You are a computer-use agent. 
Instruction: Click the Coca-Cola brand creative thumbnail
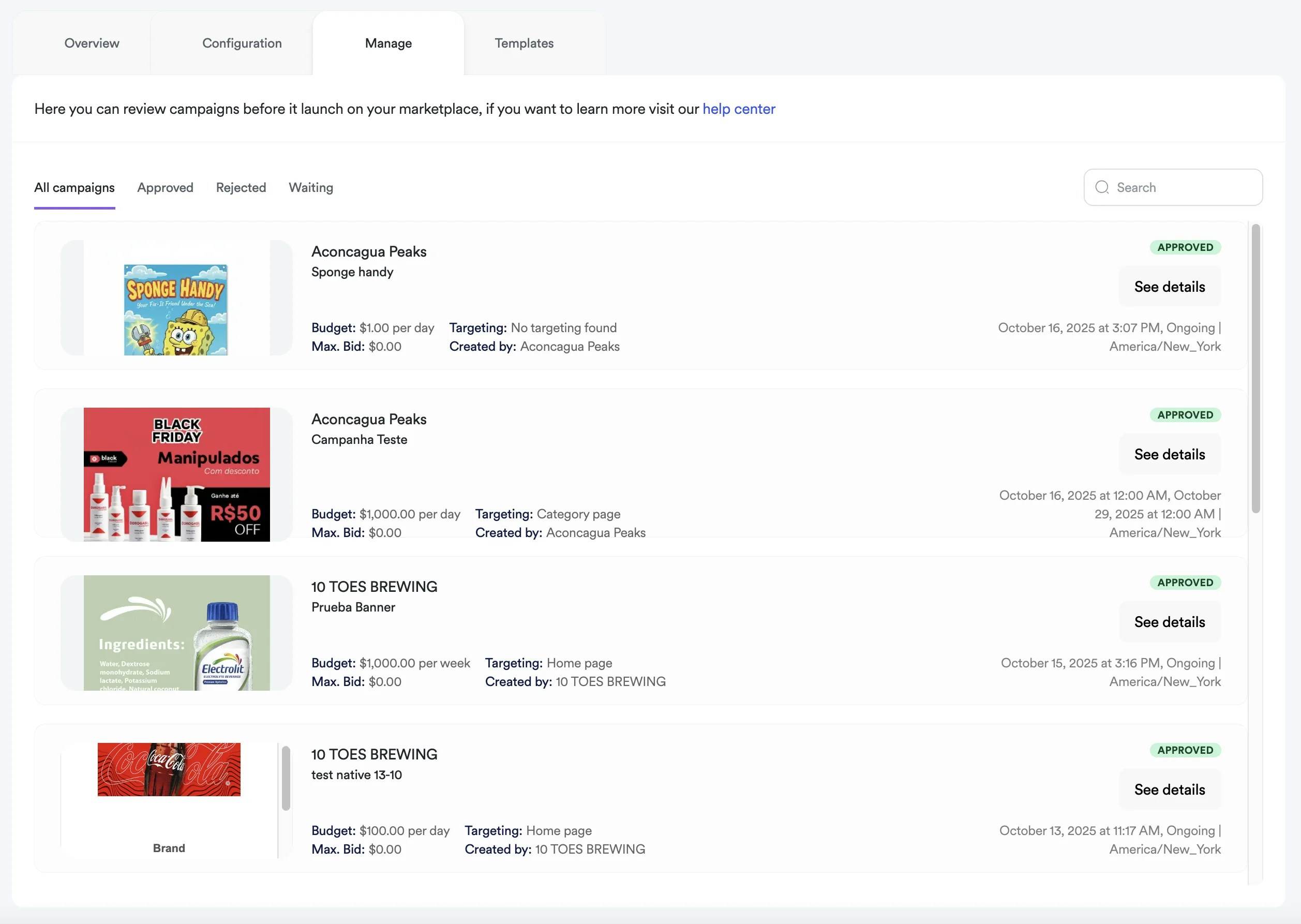169,770
